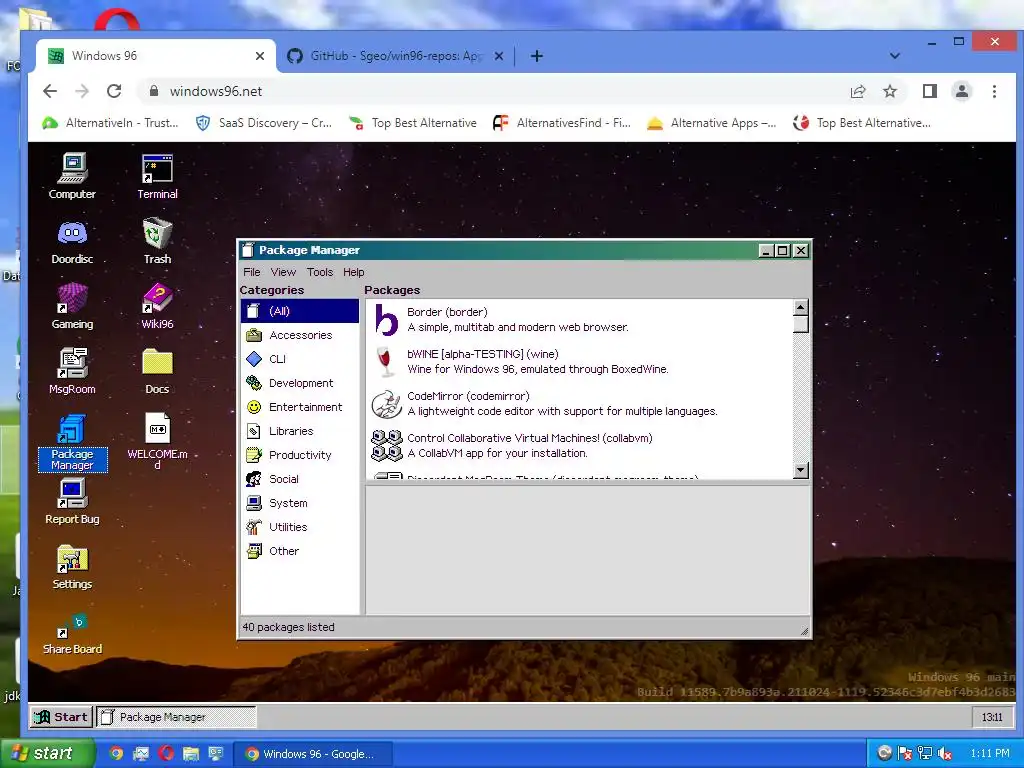The height and width of the screenshot is (768, 1024).
Task: Choose the Entertainment category
Action: click(x=300, y=407)
